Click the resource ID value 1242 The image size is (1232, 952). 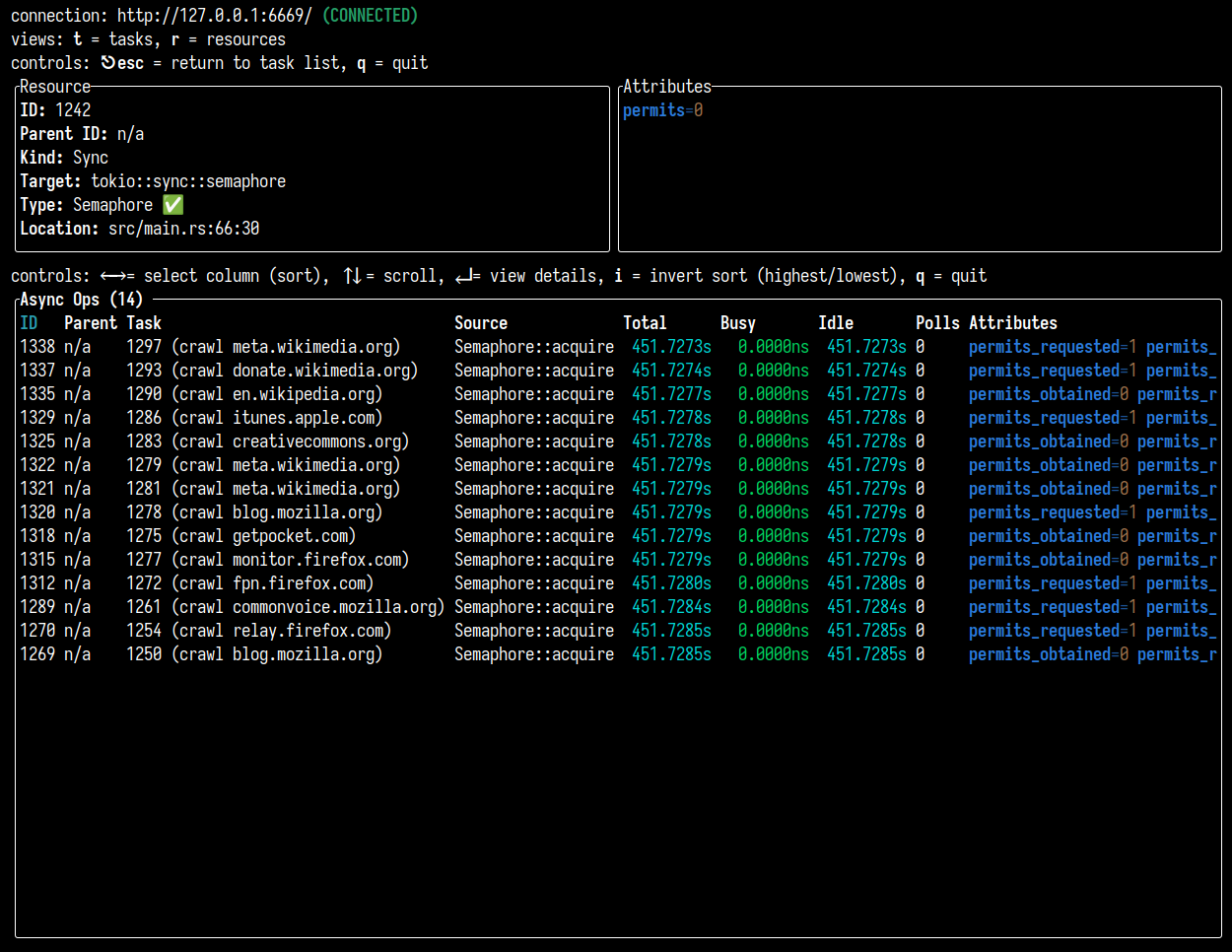click(73, 110)
